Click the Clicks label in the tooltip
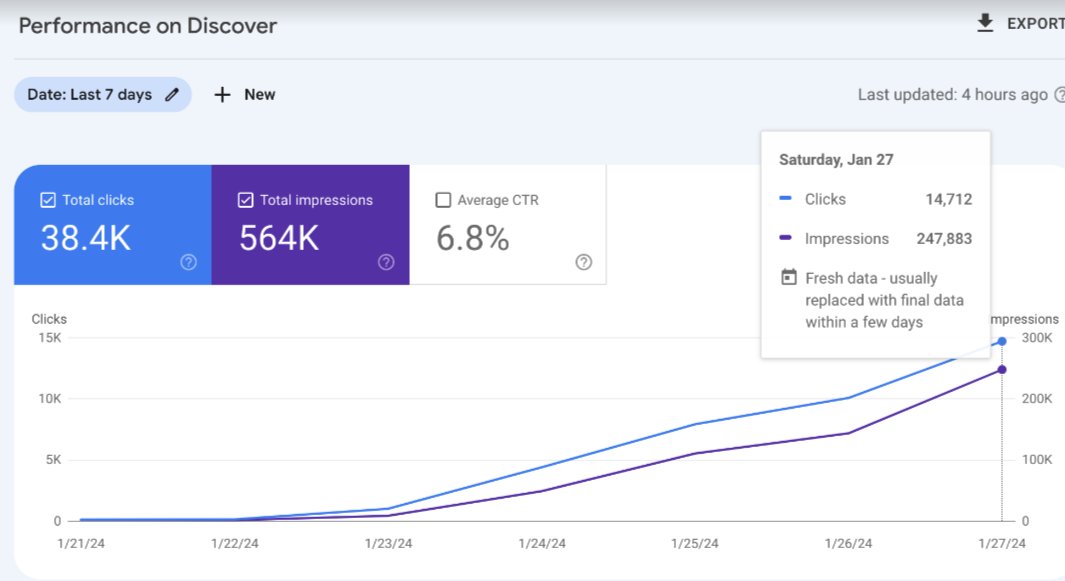This screenshot has height=581, width=1065. click(825, 198)
